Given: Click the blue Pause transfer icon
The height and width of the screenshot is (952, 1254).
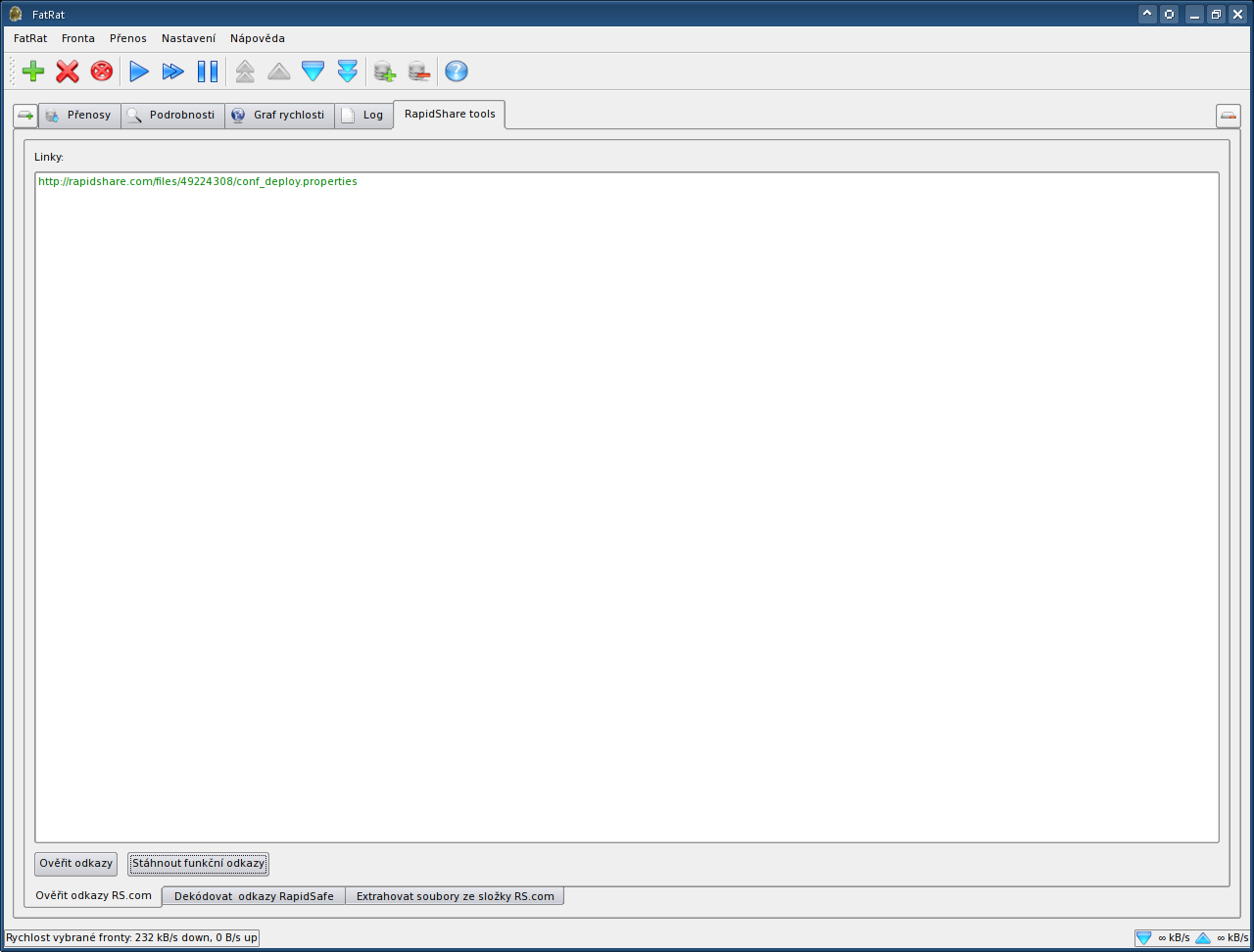Looking at the screenshot, I should (208, 71).
